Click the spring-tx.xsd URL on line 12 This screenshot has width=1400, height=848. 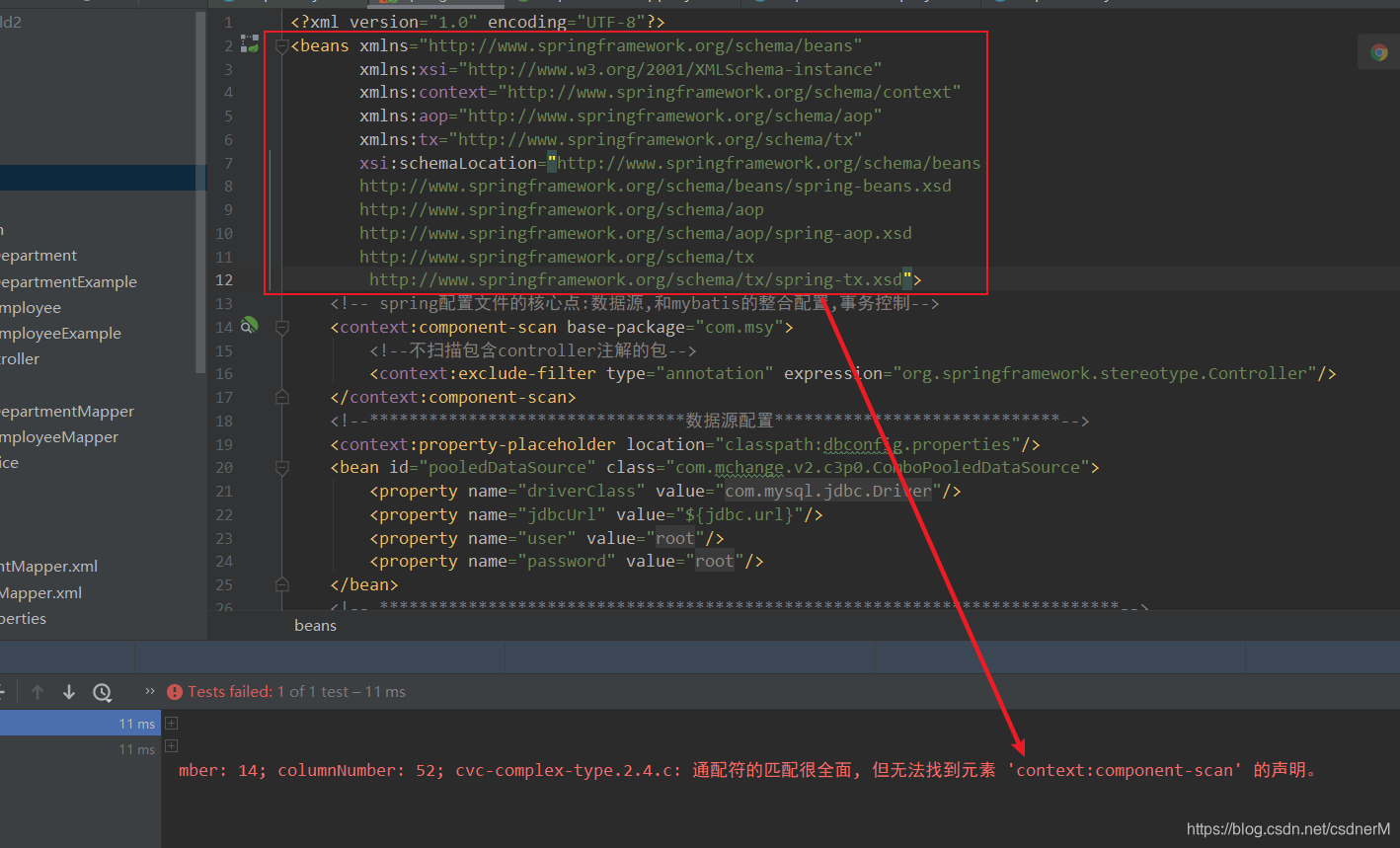(636, 279)
